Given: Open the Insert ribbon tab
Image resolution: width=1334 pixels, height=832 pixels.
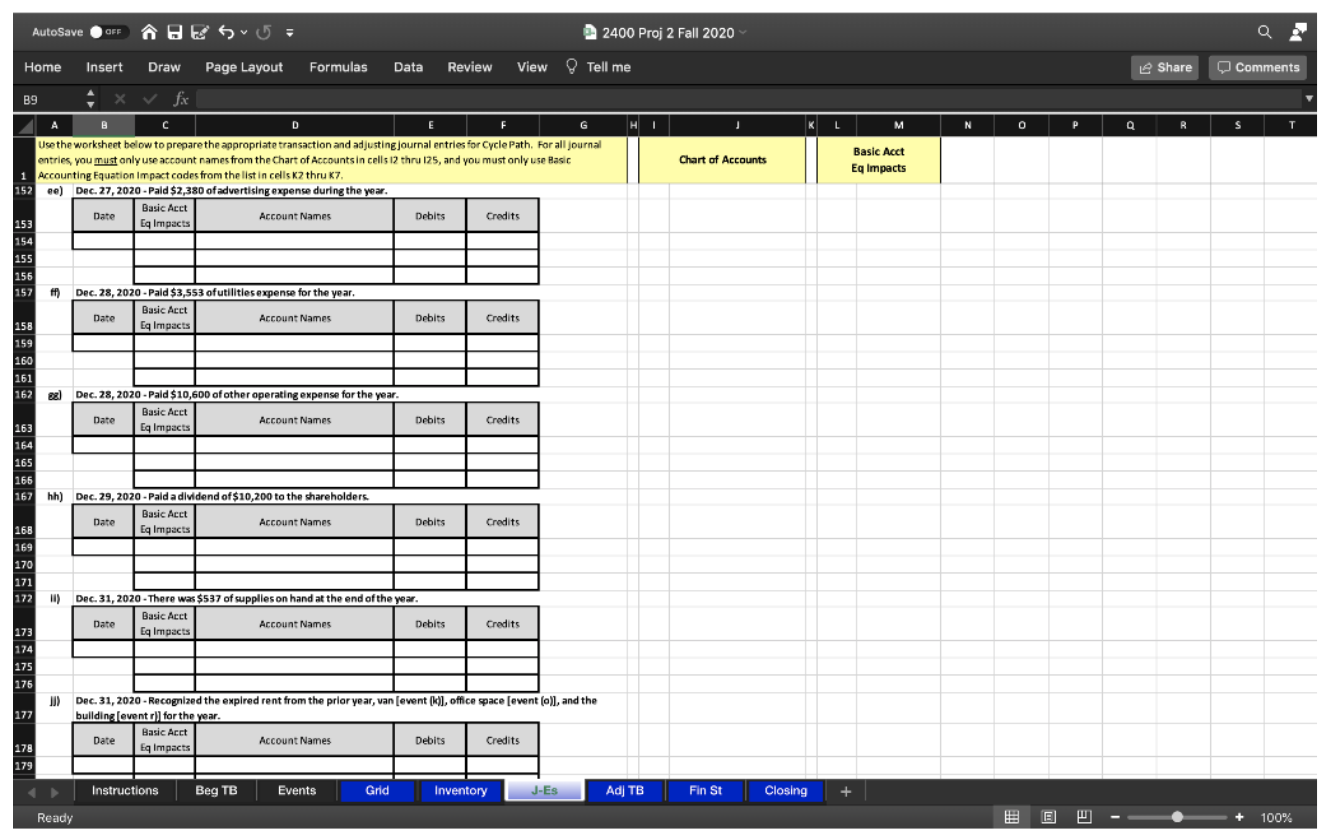Looking at the screenshot, I should 105,67.
